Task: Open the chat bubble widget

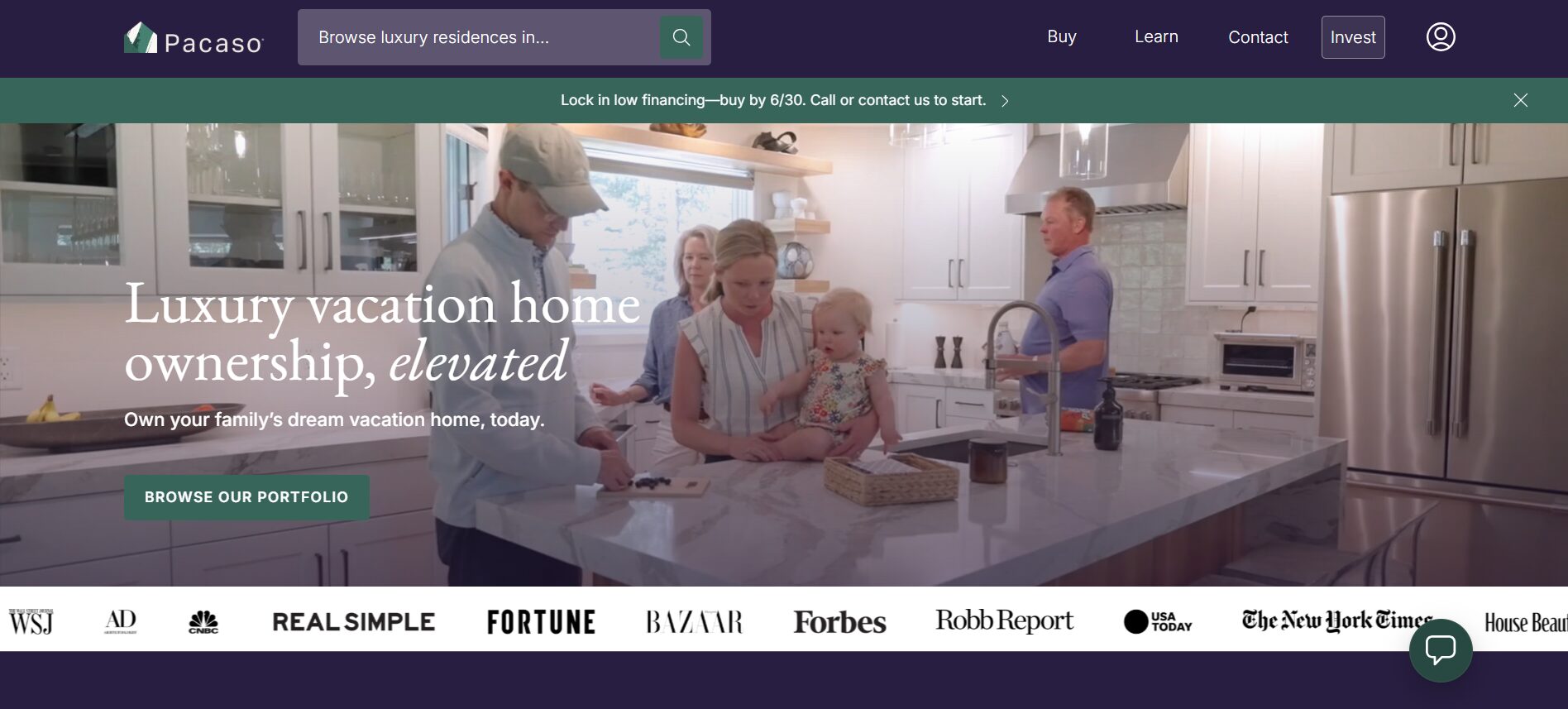Action: (x=1441, y=650)
